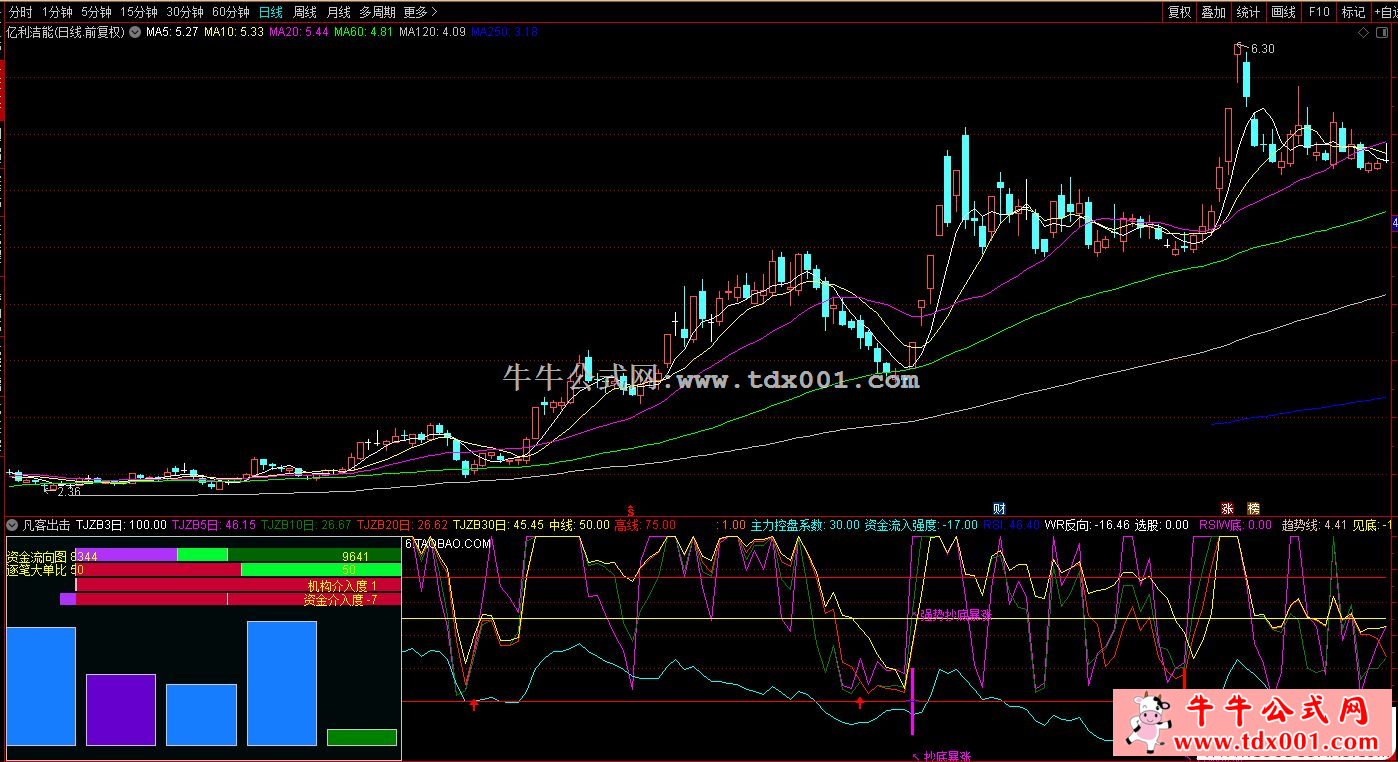Click the 机构介入度 1 bar
The width and height of the screenshot is (1398, 762).
(x=238, y=585)
